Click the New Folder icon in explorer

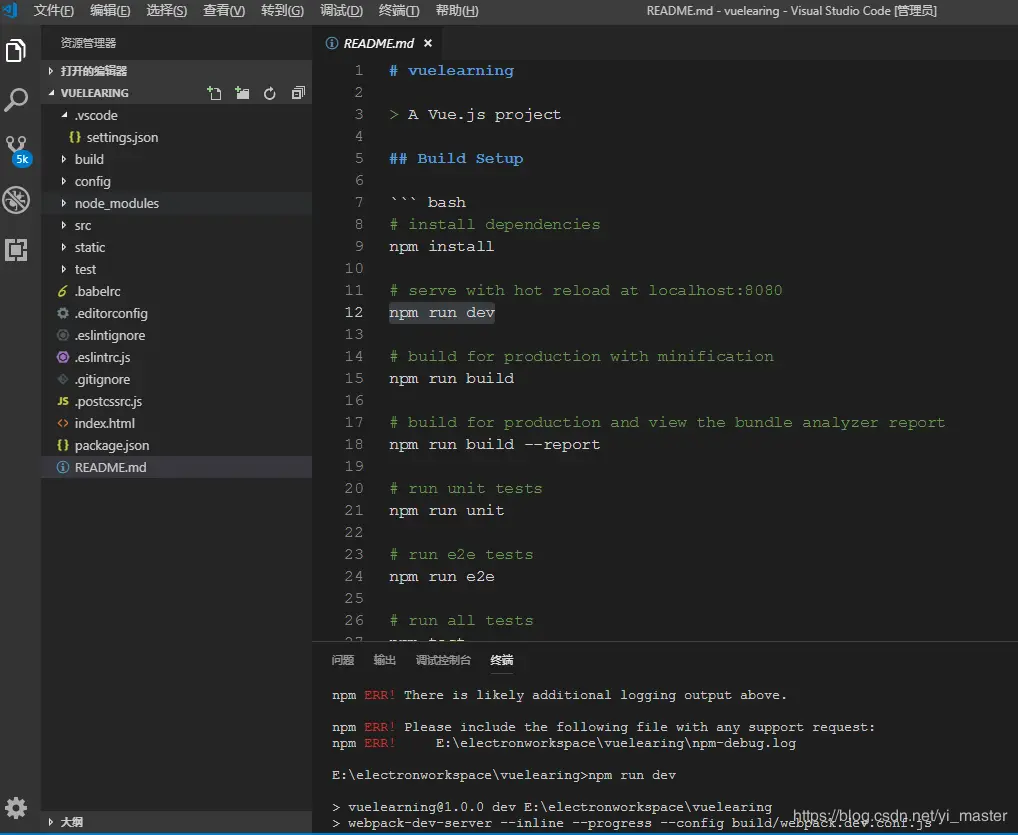[242, 93]
